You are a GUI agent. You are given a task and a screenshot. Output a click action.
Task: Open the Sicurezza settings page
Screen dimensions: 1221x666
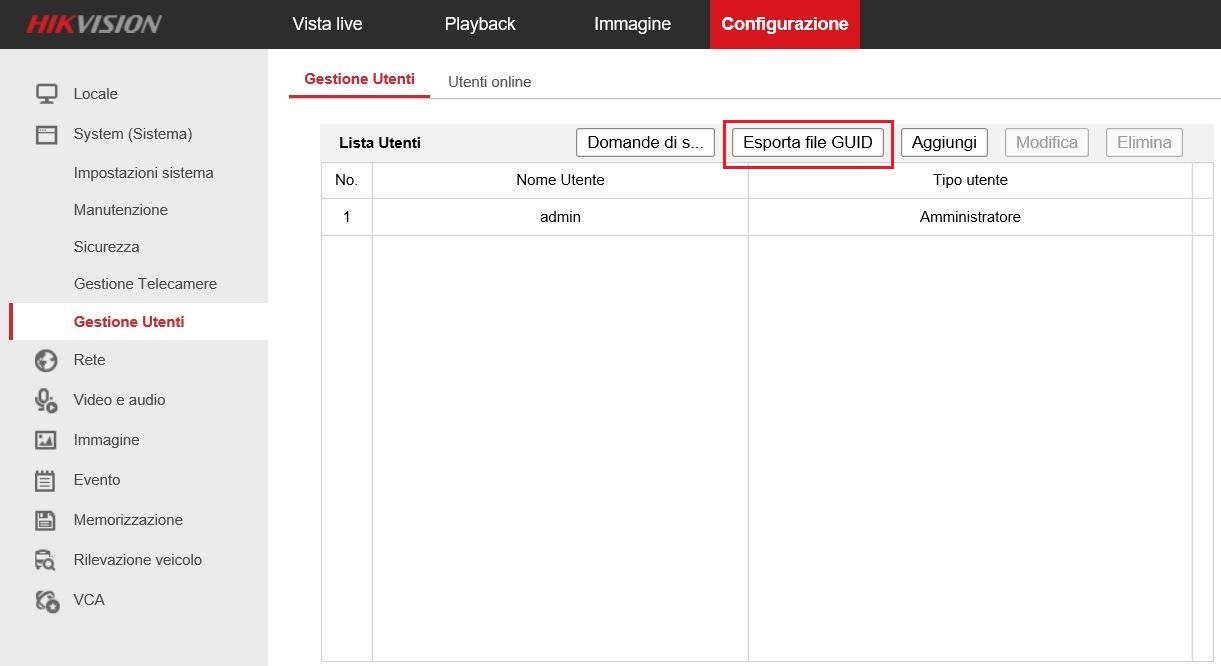coord(107,247)
